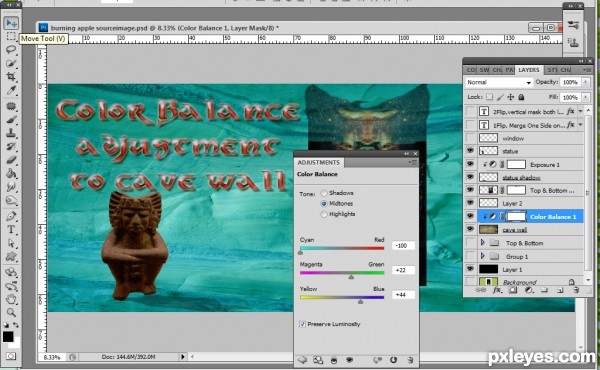Show the Background layer
Screen dimensions: 600x370
470,282
